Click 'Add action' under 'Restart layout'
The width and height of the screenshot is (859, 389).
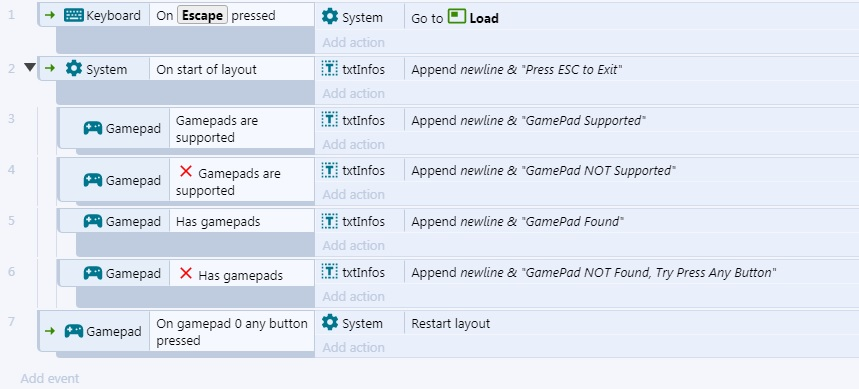[x=353, y=347]
